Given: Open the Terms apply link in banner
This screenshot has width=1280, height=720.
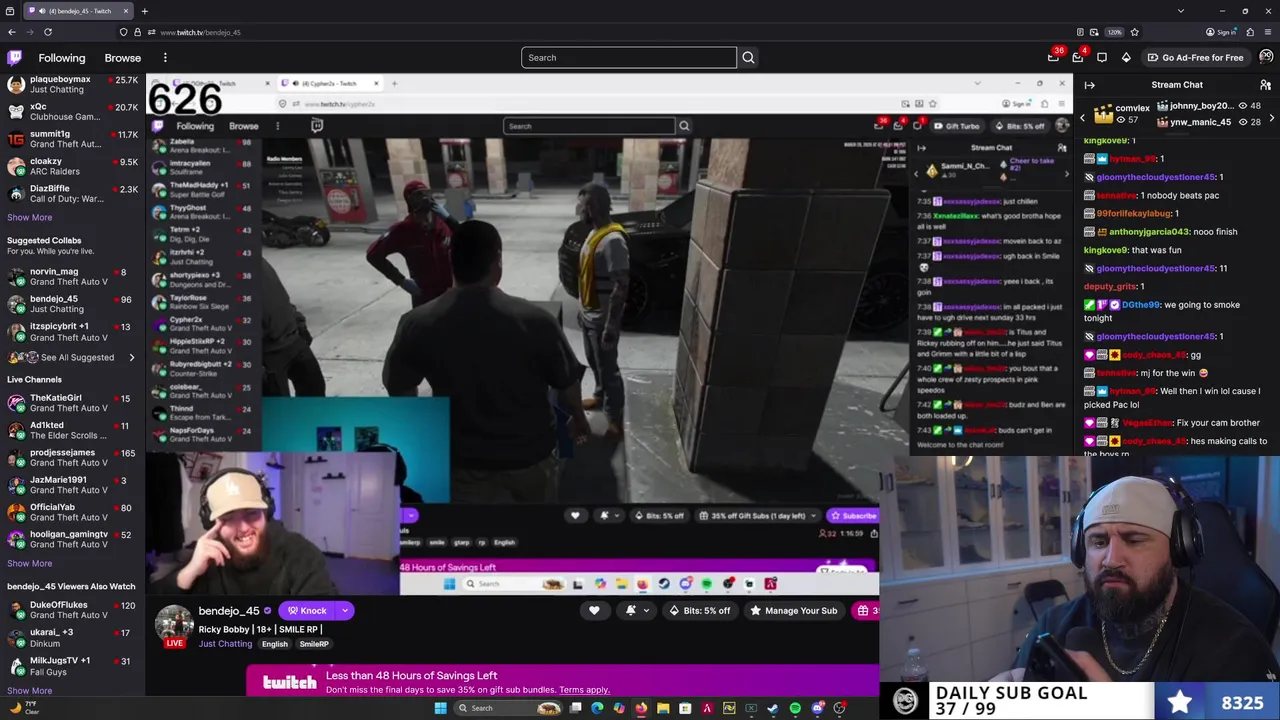Looking at the screenshot, I should [584, 690].
